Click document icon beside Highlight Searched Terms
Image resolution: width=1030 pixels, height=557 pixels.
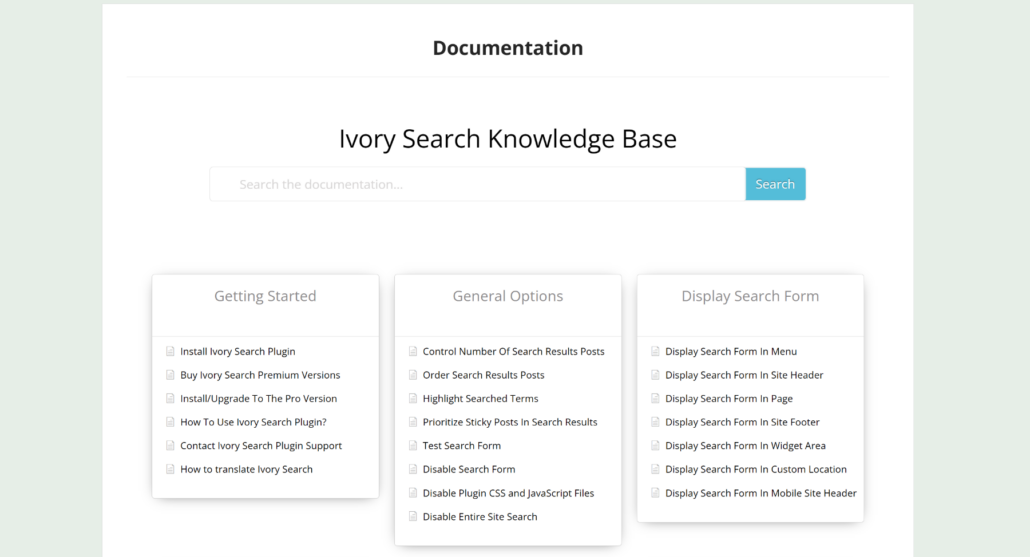(413, 399)
